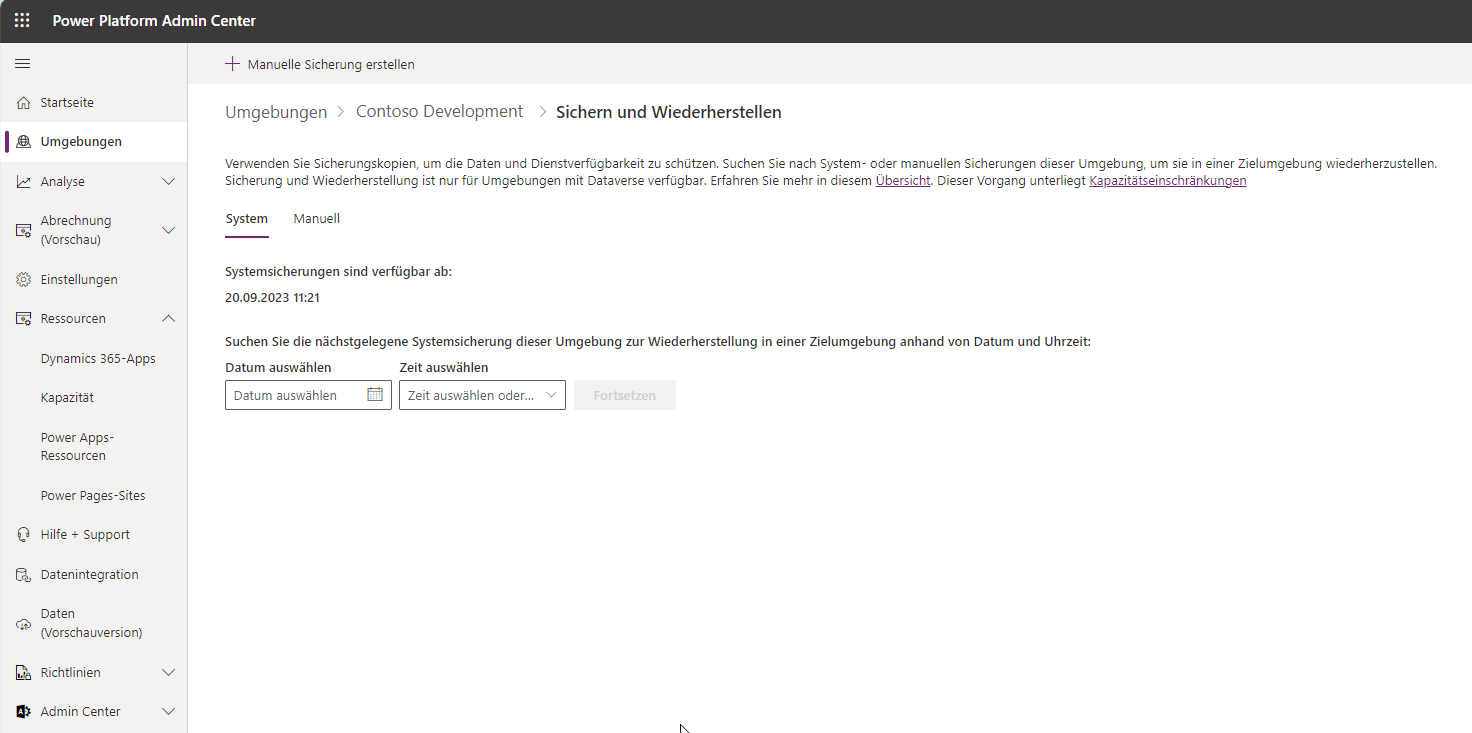Click the Startseite home icon
Screen dimensions: 1472x733
[x=24, y=103]
